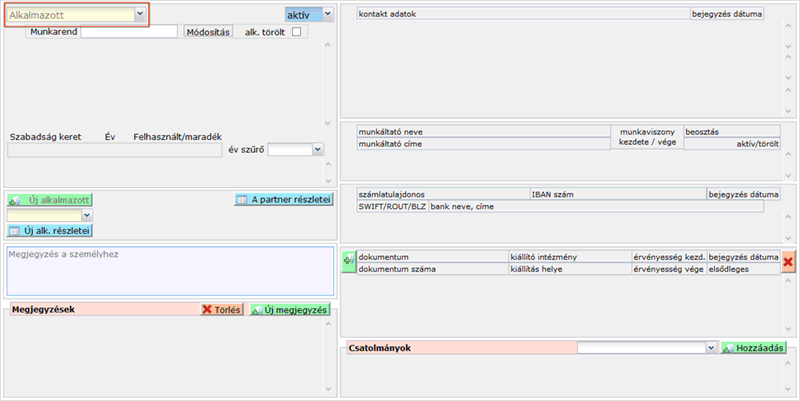Click the kontakt adatok column header
Screen dimensions: 800x401
point(522,15)
